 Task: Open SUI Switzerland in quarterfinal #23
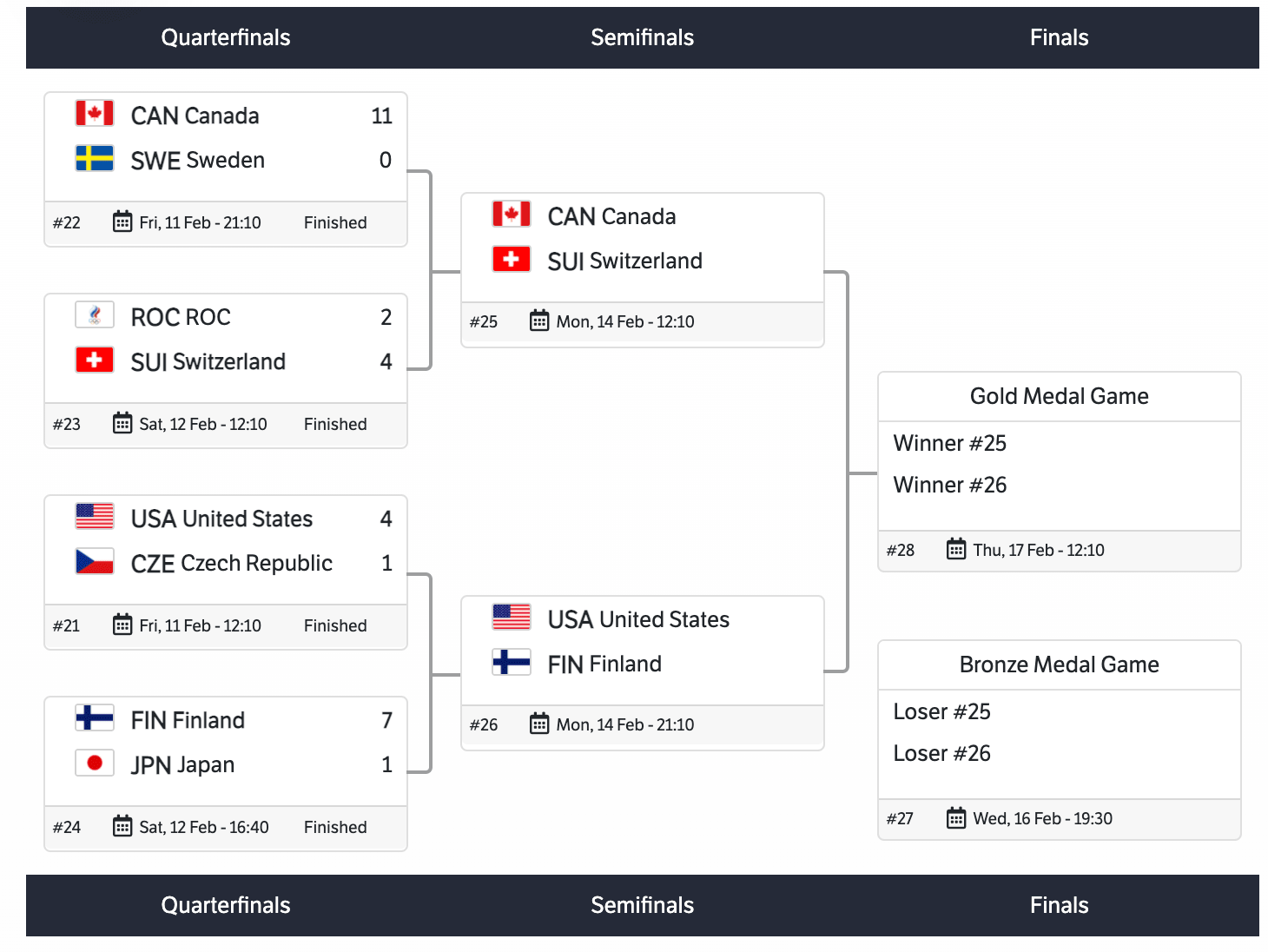[208, 361]
